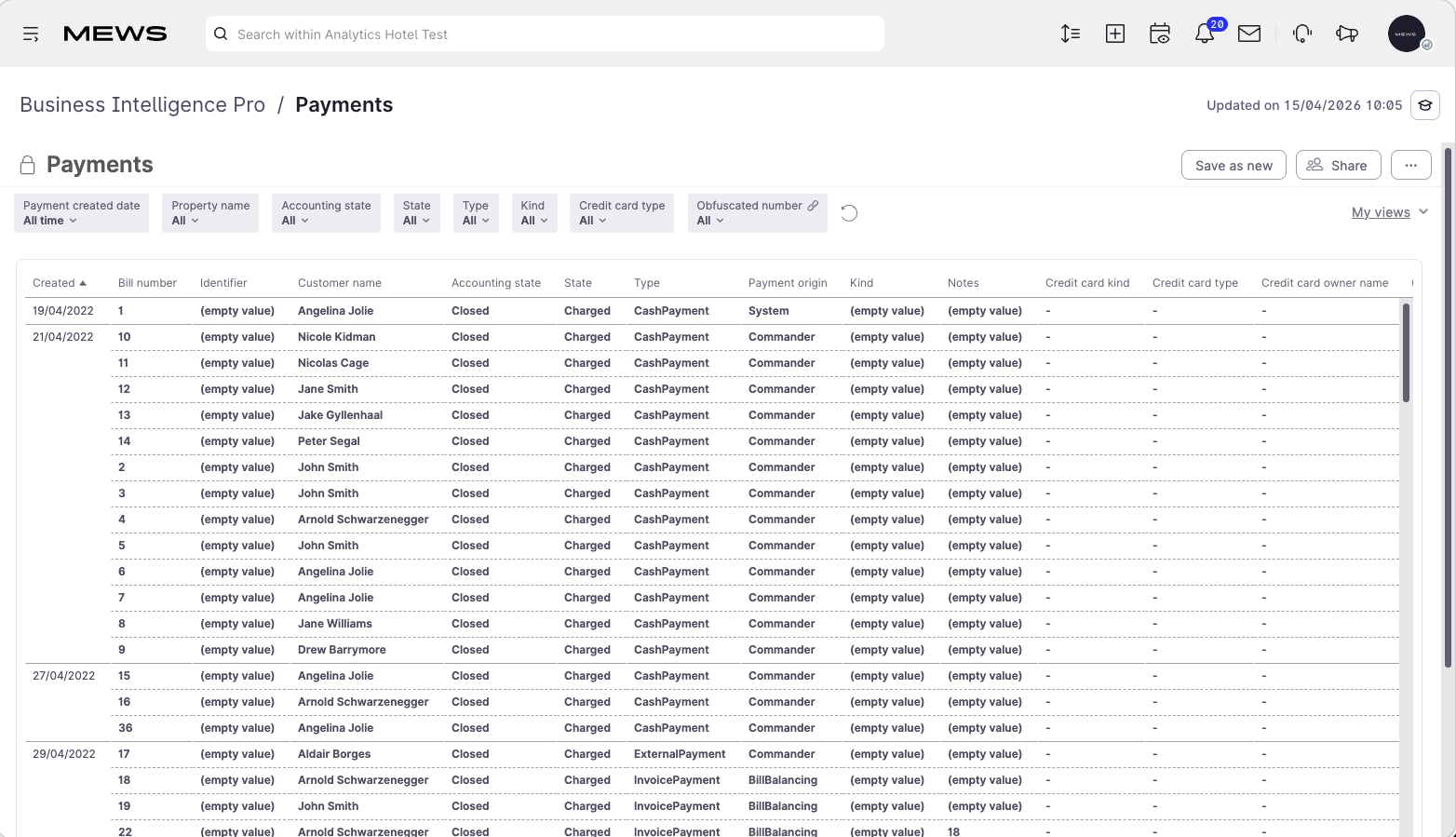Screen dimensions: 1456x837
Task: Click System payment origin cell
Action: click(x=769, y=311)
